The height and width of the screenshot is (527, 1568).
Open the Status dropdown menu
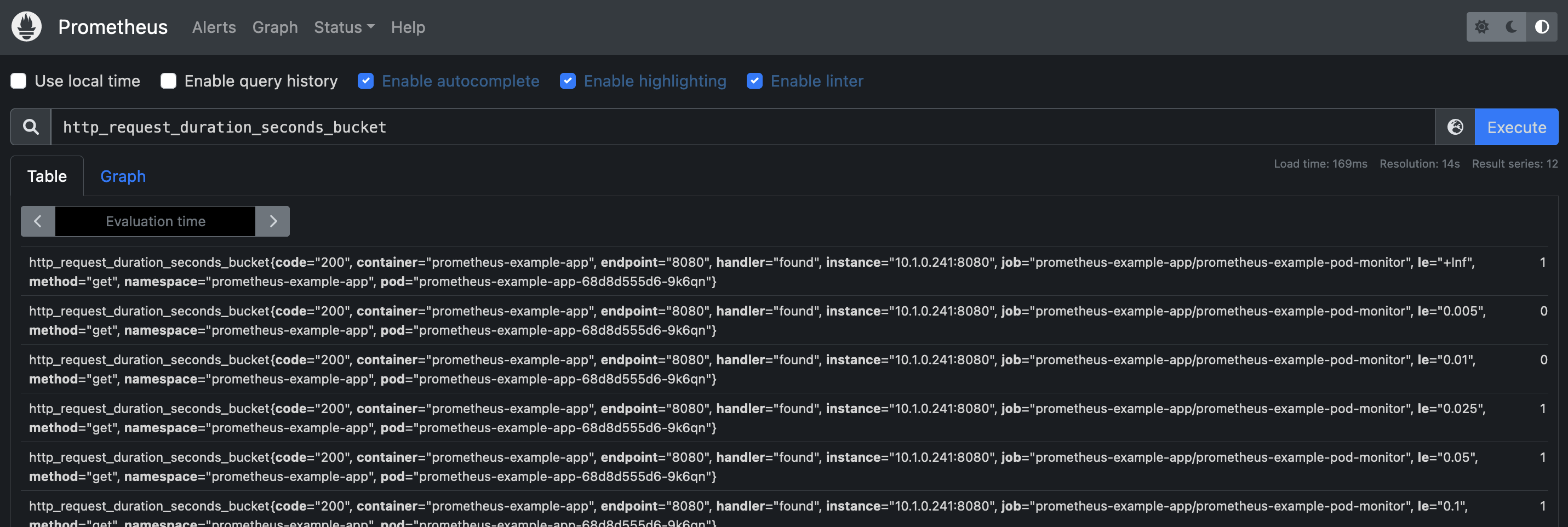click(344, 27)
